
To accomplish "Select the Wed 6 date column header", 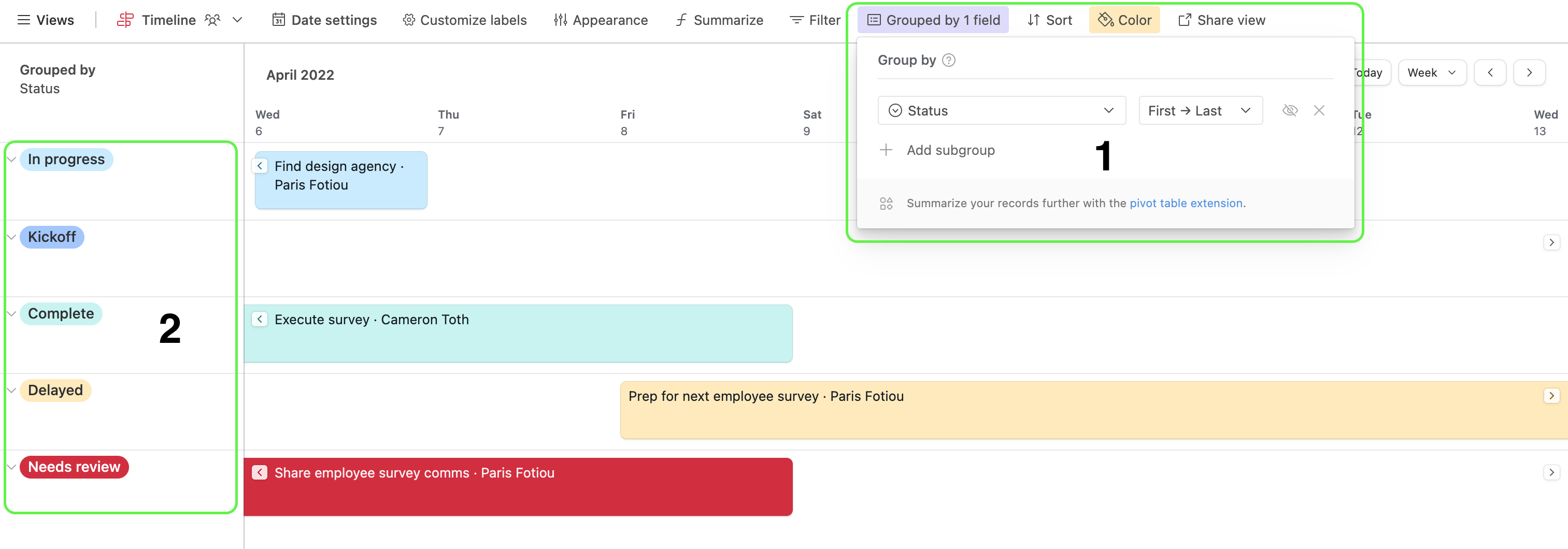I will pos(267,122).
